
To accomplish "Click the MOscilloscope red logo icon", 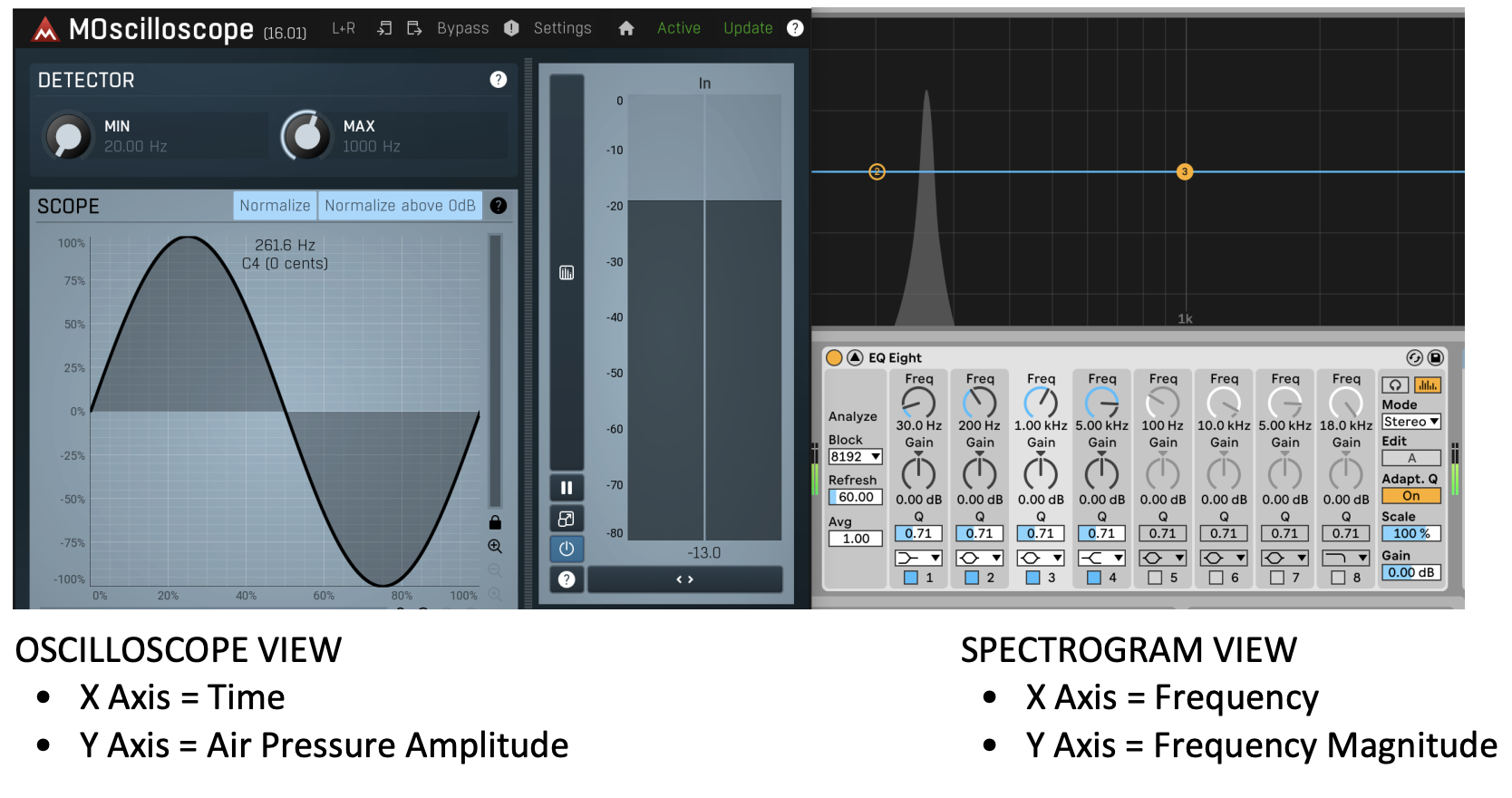I will coord(45,30).
